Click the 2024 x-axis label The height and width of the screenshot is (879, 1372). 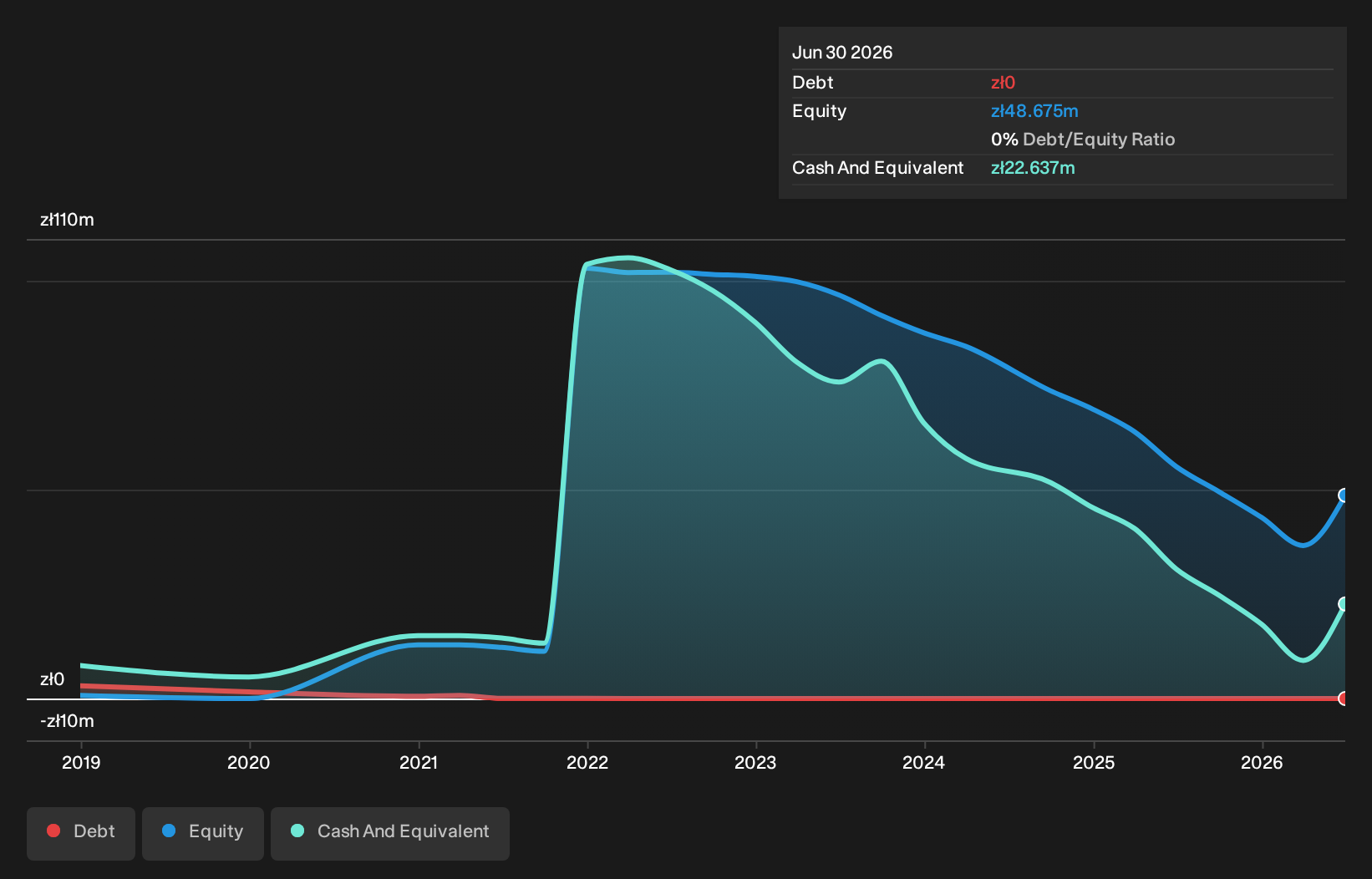tap(924, 762)
